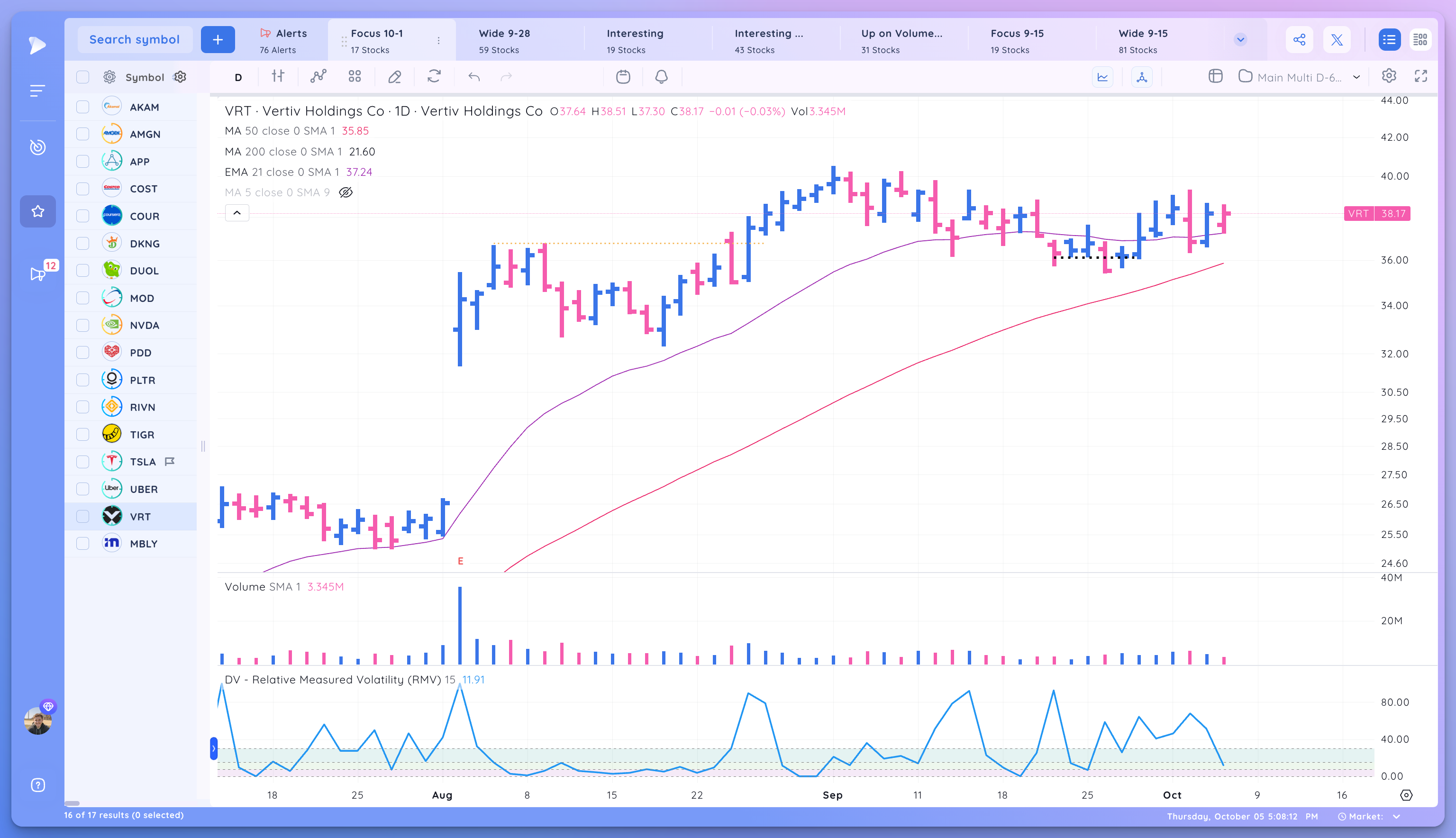Tick the NVDA checkbox

[x=83, y=325]
